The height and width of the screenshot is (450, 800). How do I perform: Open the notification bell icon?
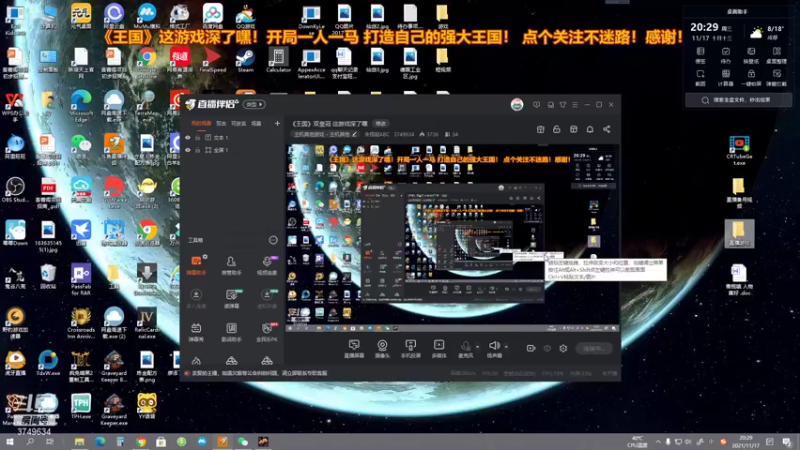coord(590,130)
